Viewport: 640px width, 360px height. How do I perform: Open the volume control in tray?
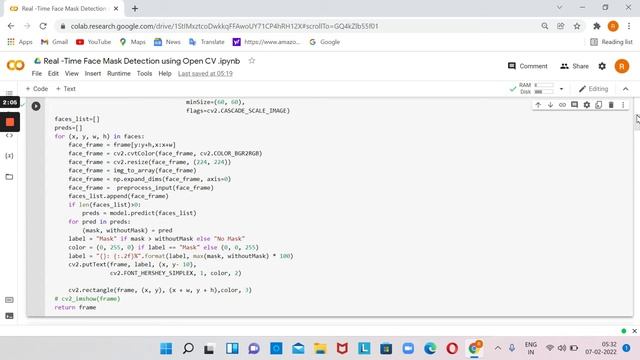tap(562, 348)
